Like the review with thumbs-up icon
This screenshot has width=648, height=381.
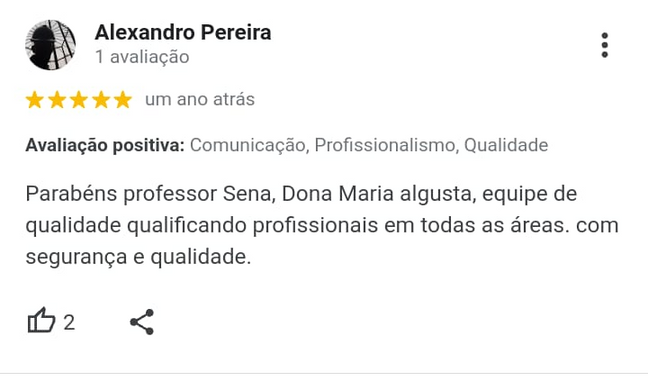point(41,321)
